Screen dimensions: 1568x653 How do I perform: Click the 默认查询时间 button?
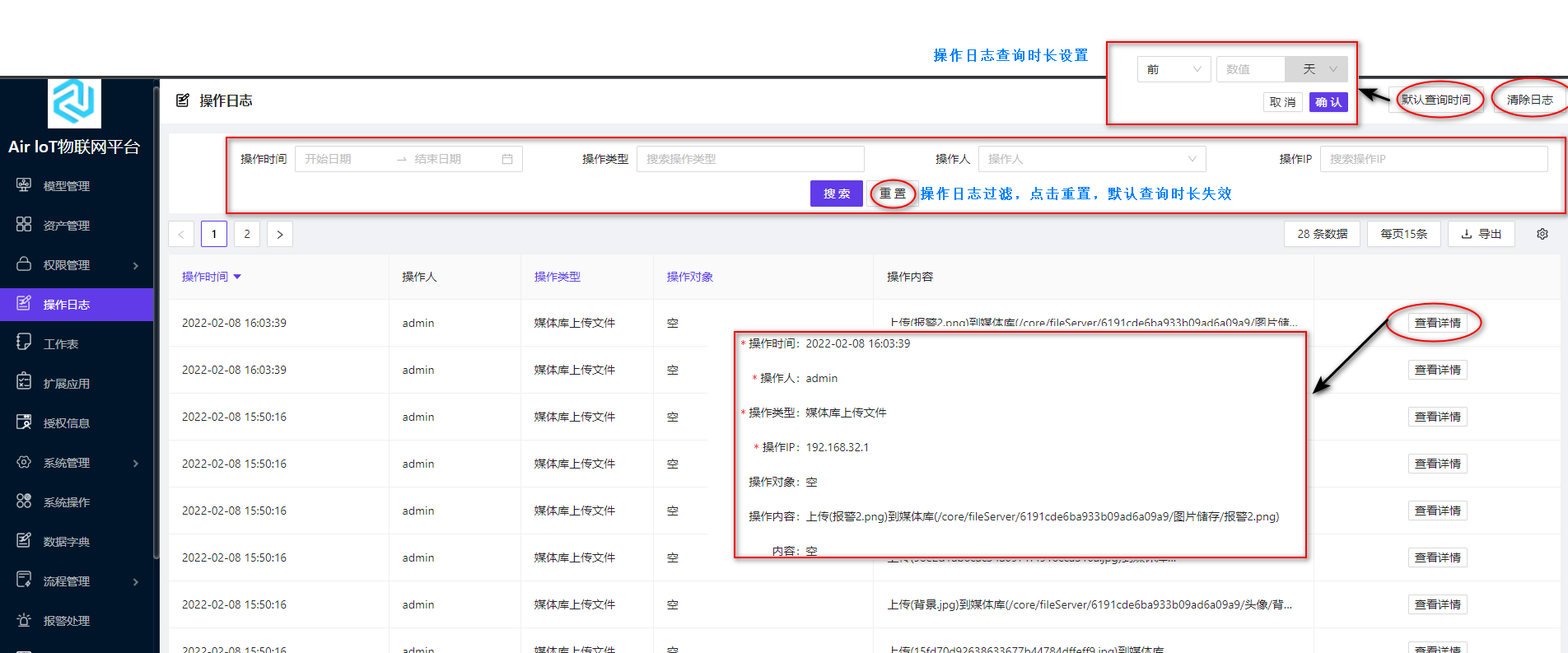tap(1436, 100)
